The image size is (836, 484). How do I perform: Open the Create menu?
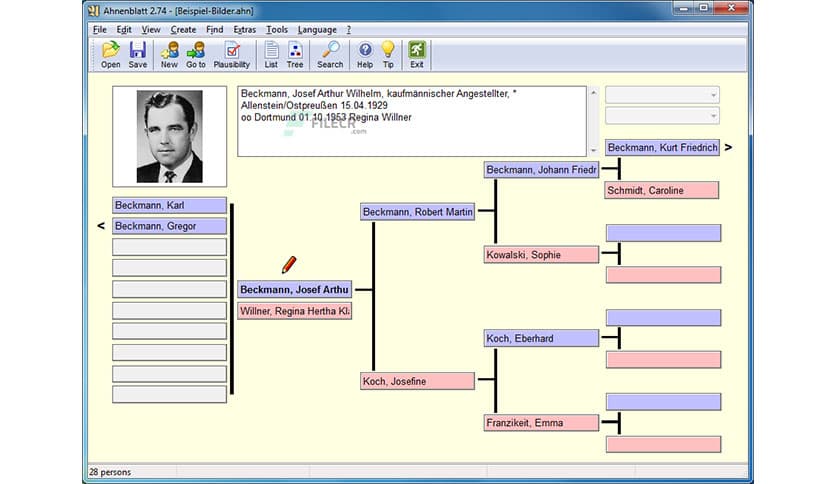(183, 30)
